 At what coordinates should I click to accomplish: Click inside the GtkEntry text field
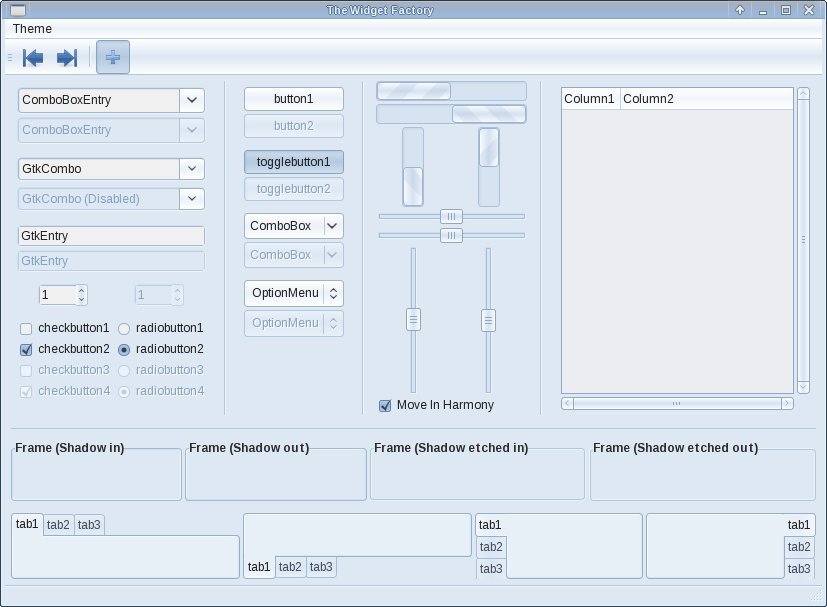111,236
